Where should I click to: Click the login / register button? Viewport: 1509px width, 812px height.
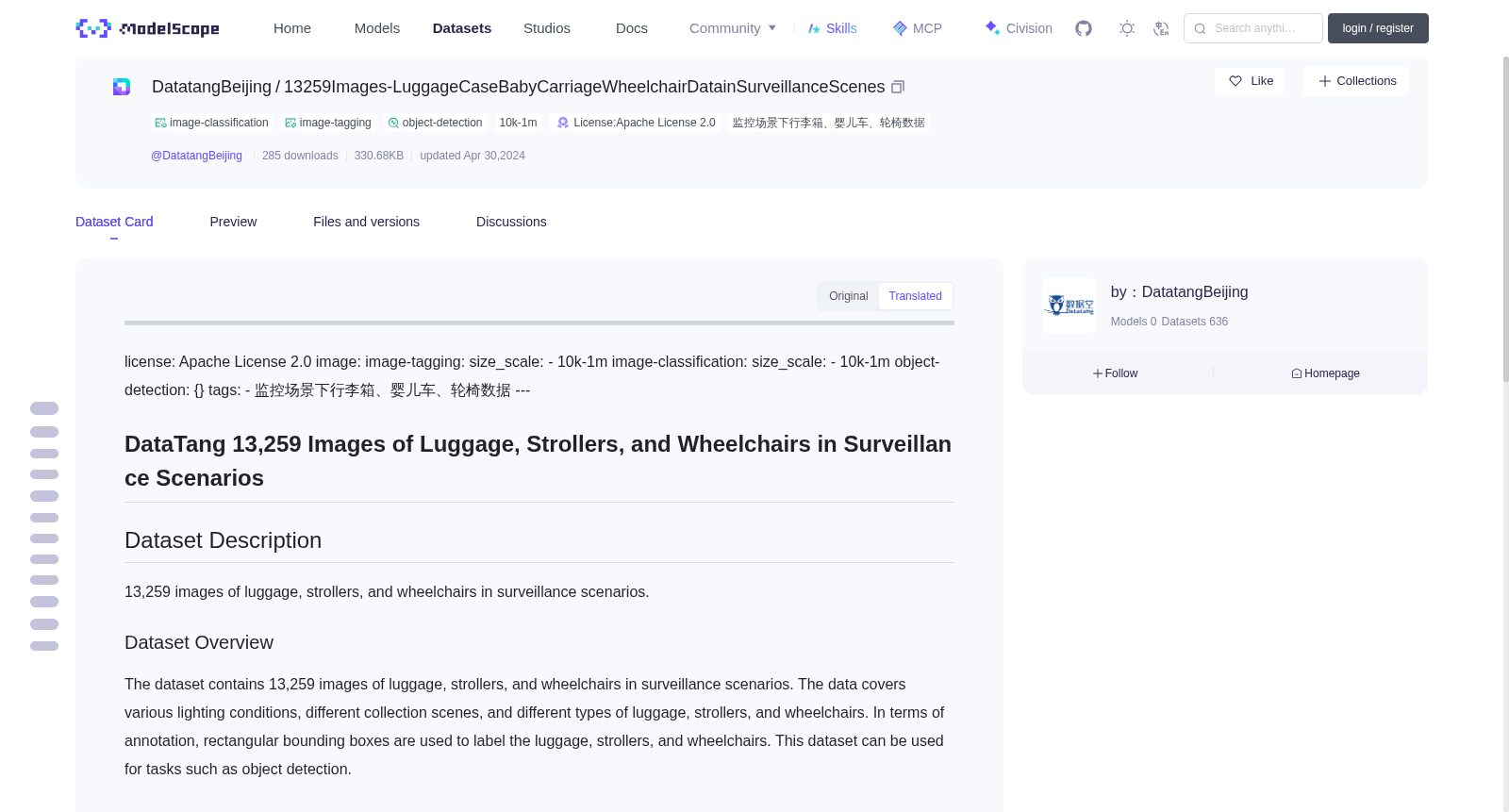pyautogui.click(x=1378, y=28)
